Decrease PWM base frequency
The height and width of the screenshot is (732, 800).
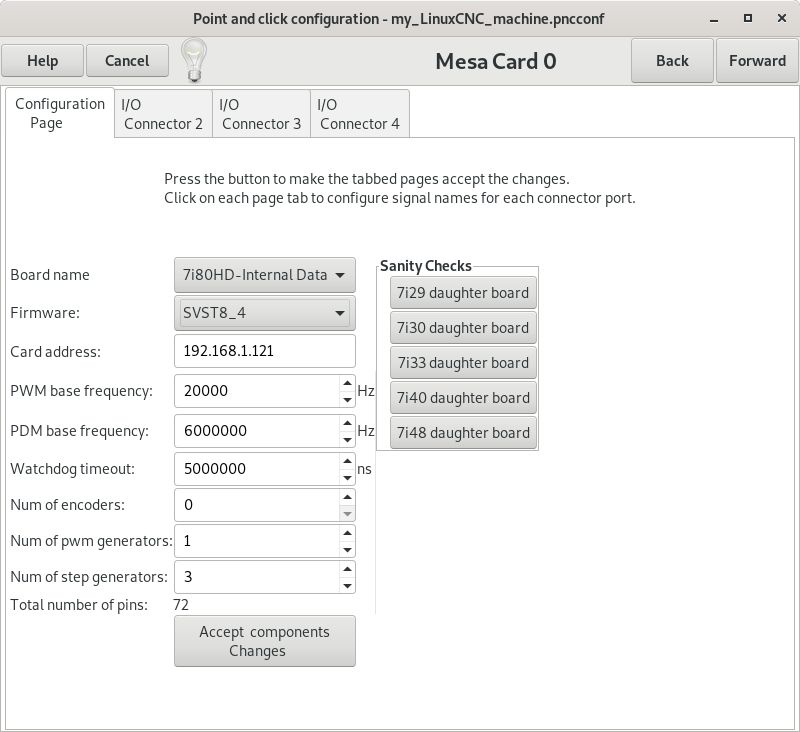(347, 399)
